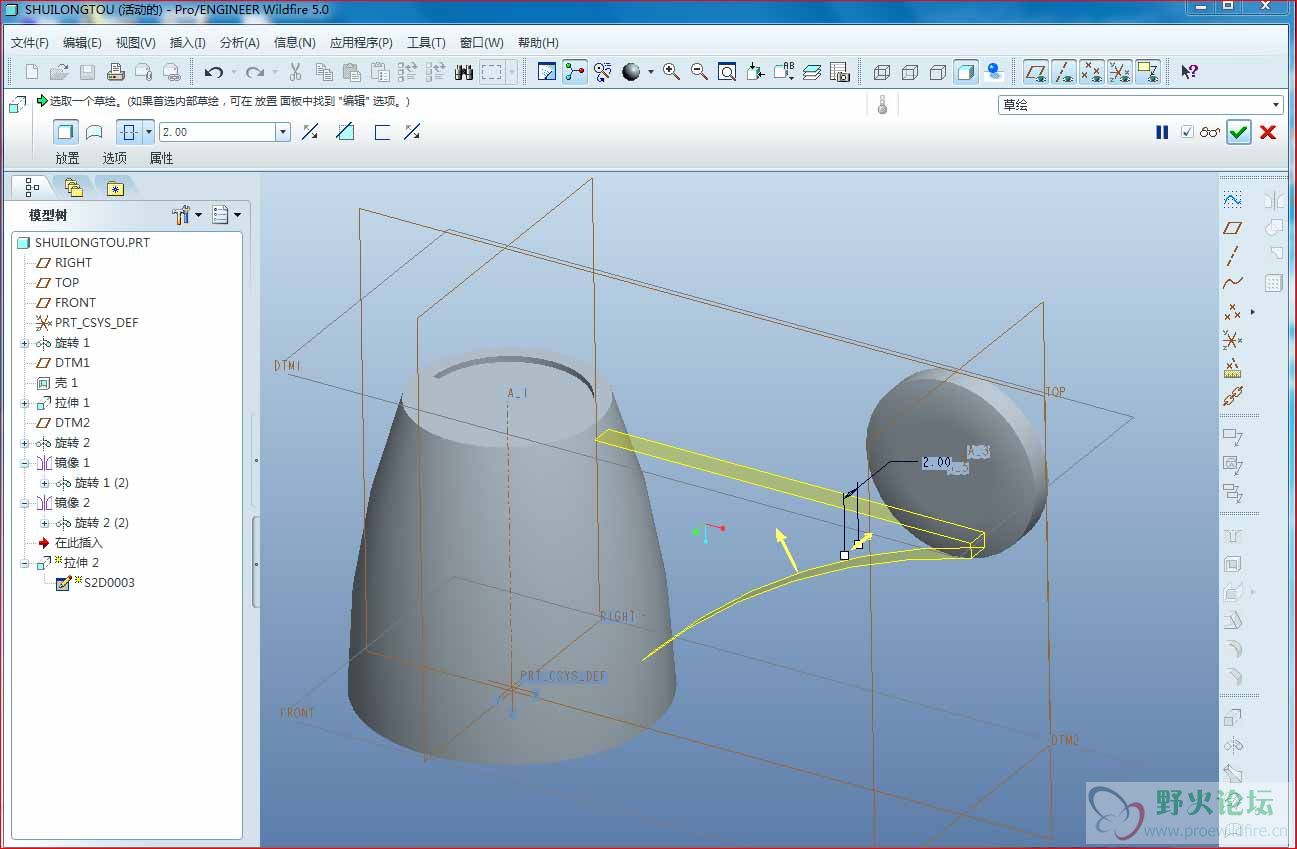The height and width of the screenshot is (849, 1297).
Task: Click the Zoom In magnifier icon
Action: click(x=671, y=72)
